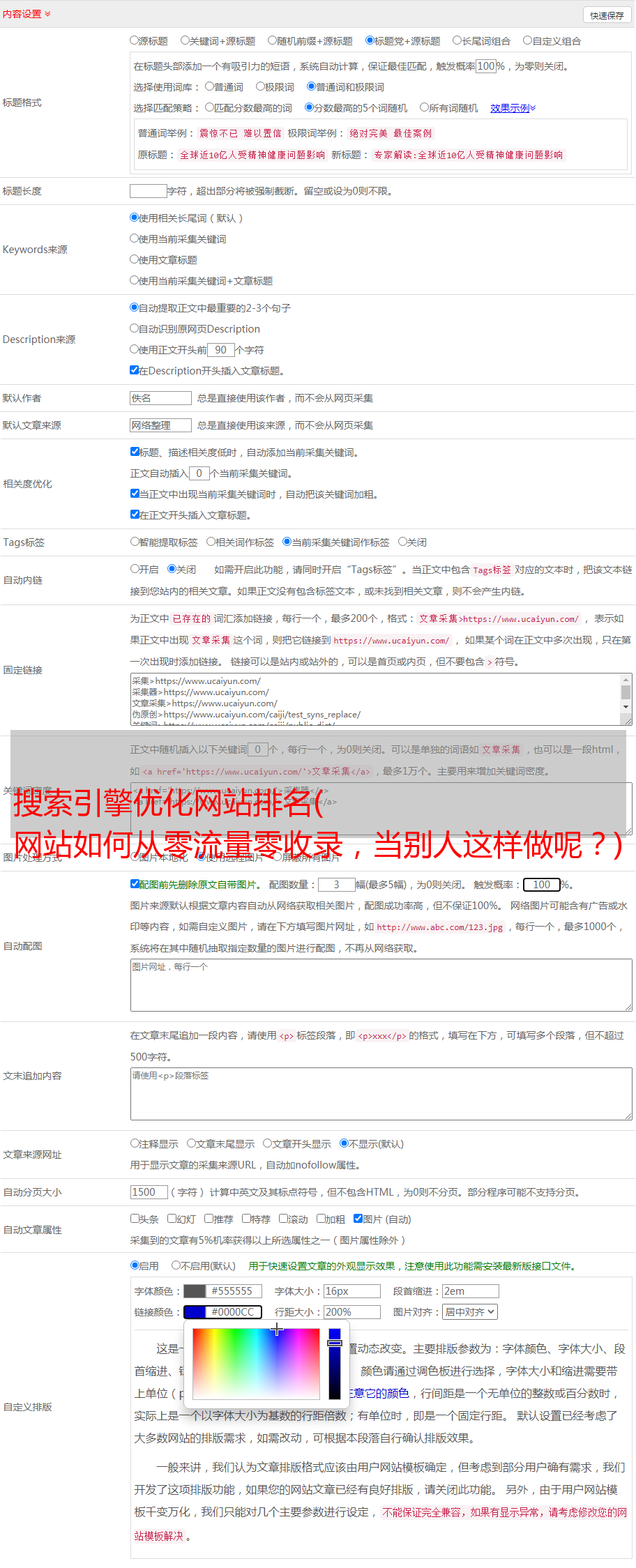Turn Tags 关闭 radio on
The image size is (636, 1568).
tap(402, 542)
